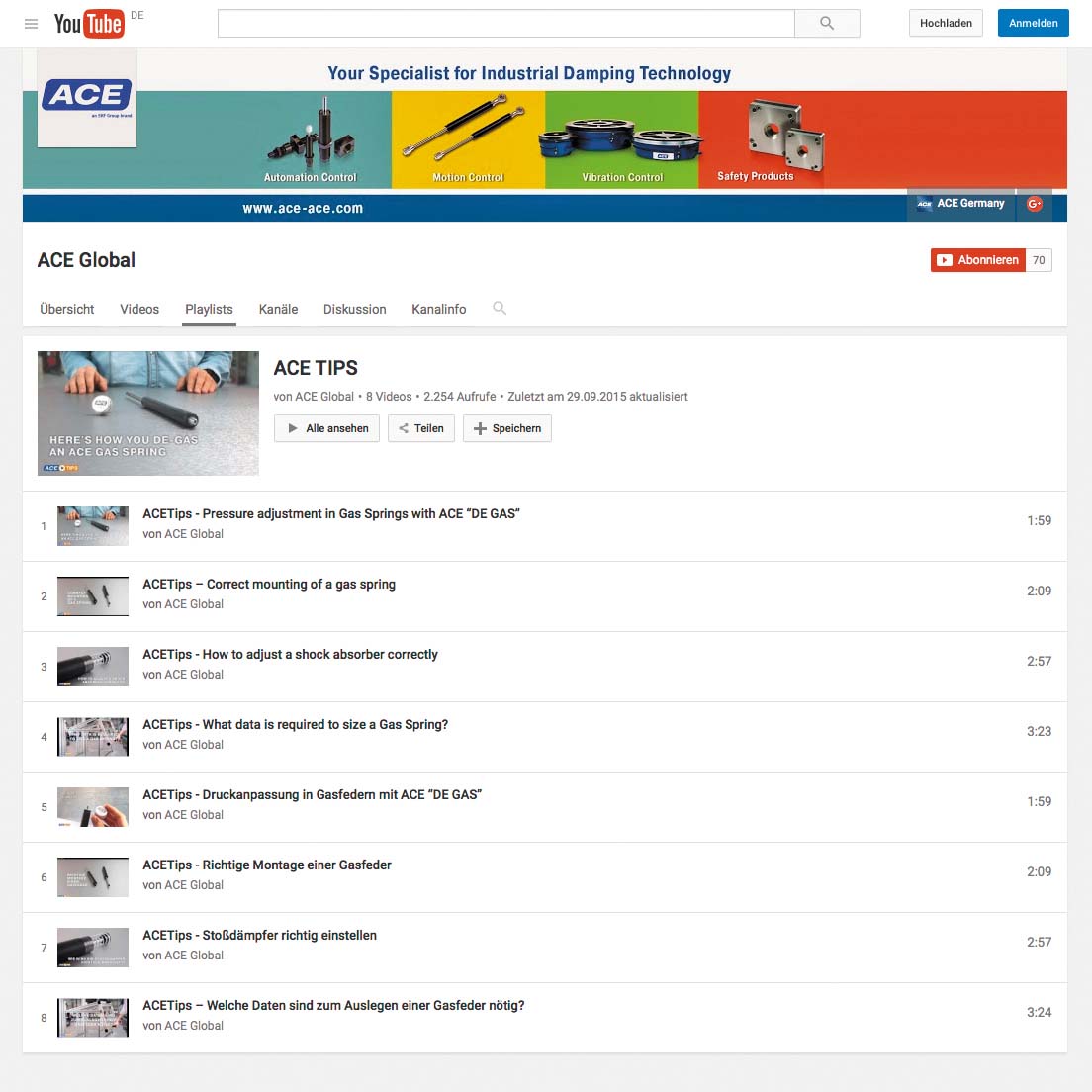Open video 'Druckanpassung in Gasfedern mit ACE'
This screenshot has width=1092, height=1092.
click(x=312, y=795)
